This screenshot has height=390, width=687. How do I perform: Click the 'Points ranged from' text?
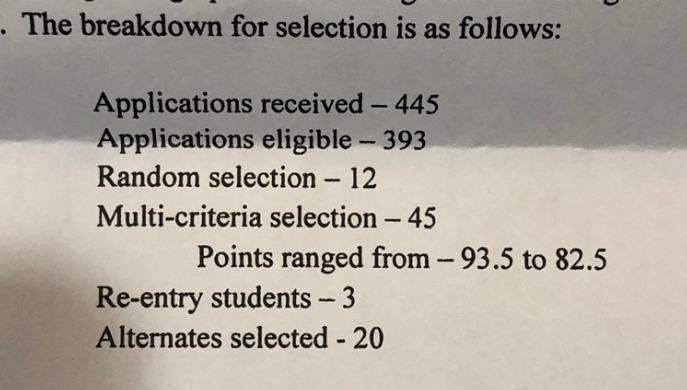tap(313, 258)
